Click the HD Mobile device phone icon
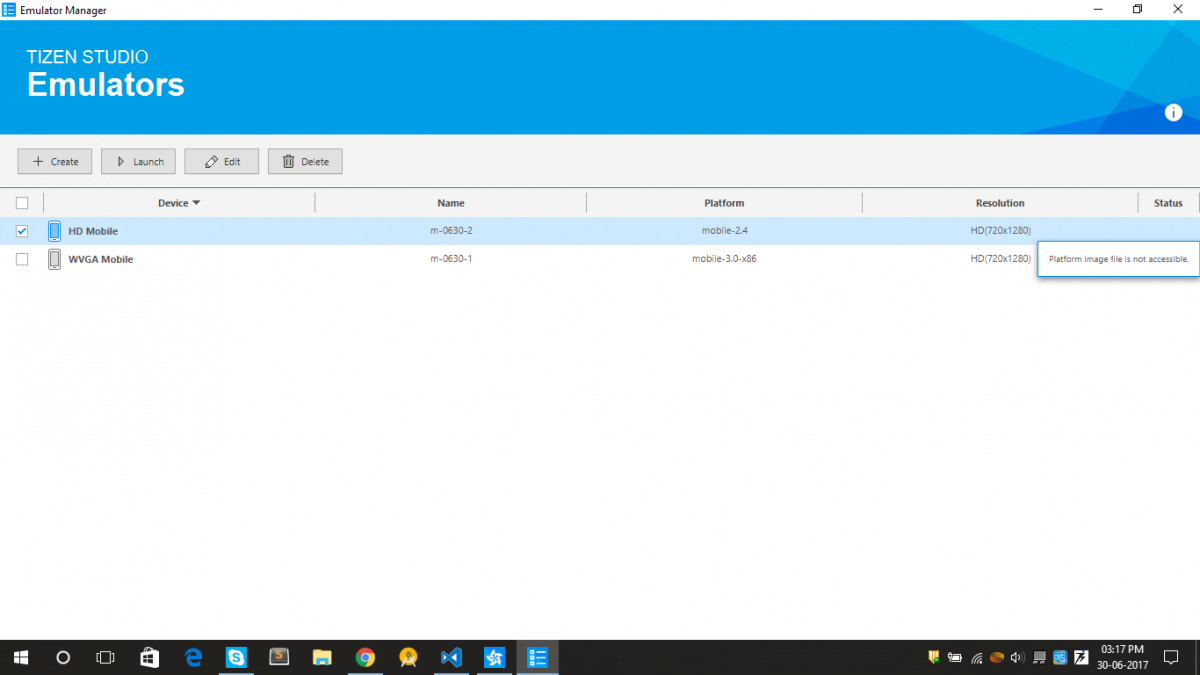Image resolution: width=1200 pixels, height=675 pixels. [x=54, y=231]
